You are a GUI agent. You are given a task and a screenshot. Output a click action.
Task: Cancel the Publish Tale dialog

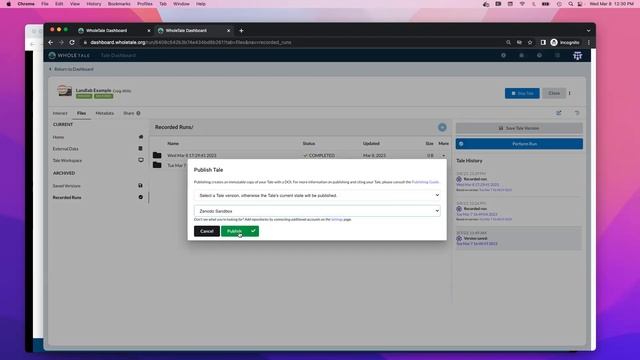tap(207, 231)
